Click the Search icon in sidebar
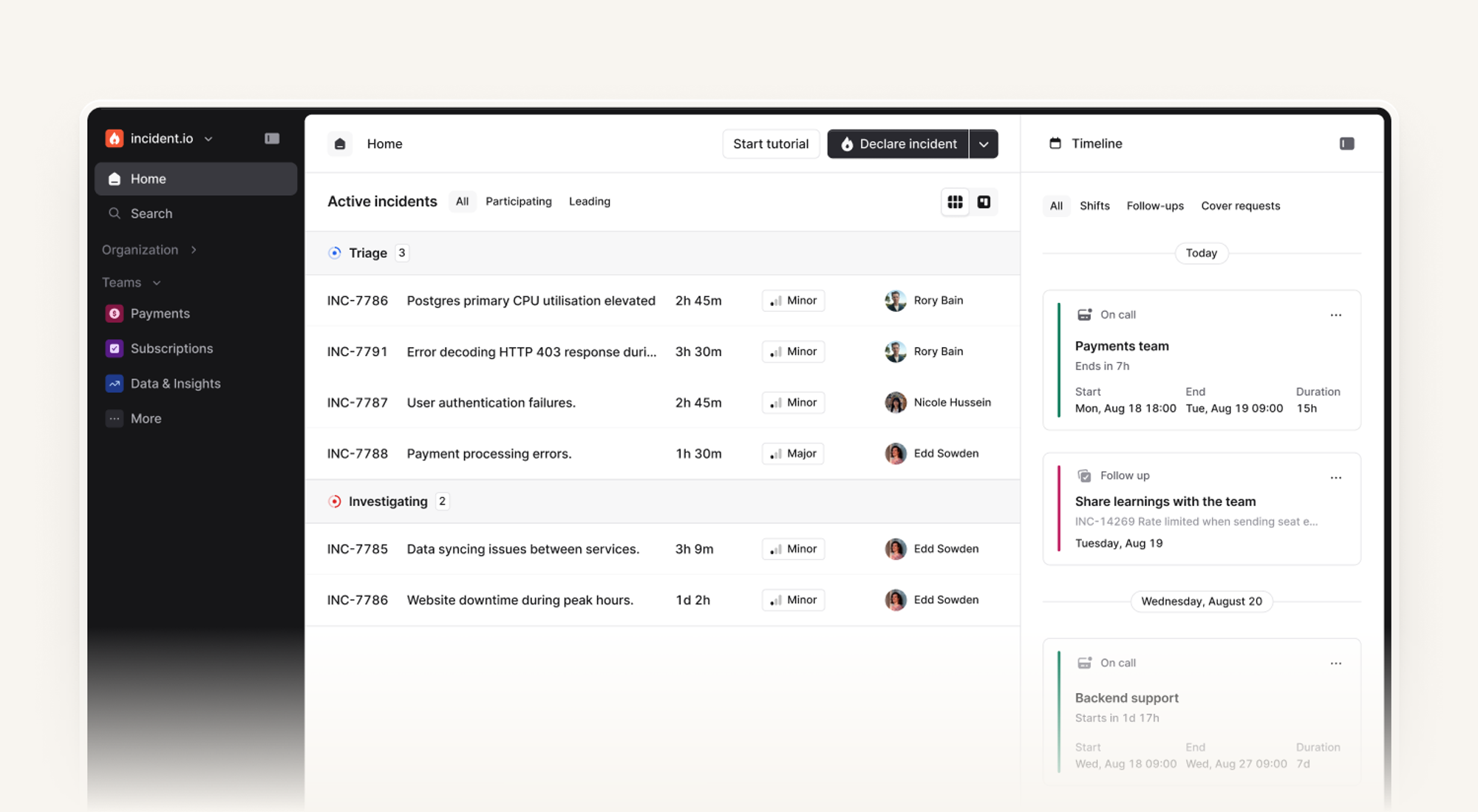Viewport: 1478px width, 812px height. click(x=115, y=214)
